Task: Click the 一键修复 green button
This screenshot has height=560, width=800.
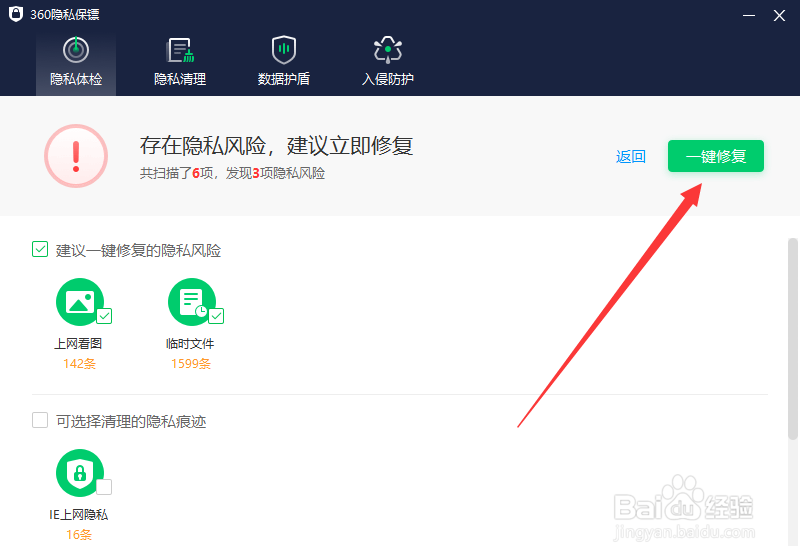Action: [716, 156]
